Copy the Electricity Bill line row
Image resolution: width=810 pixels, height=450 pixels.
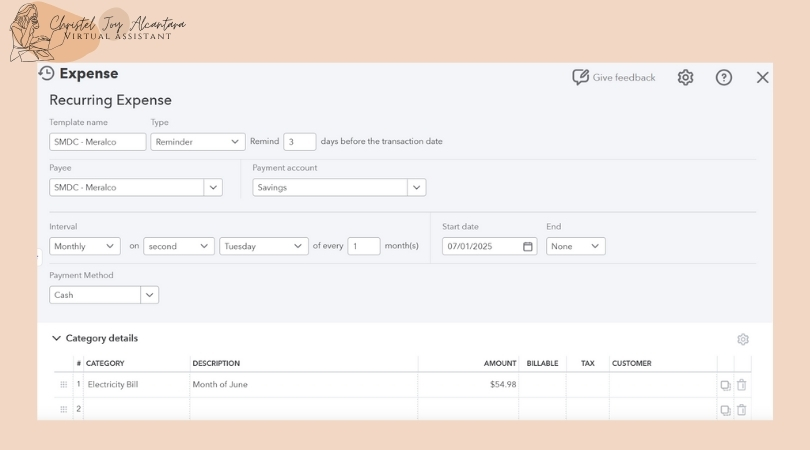[725, 385]
